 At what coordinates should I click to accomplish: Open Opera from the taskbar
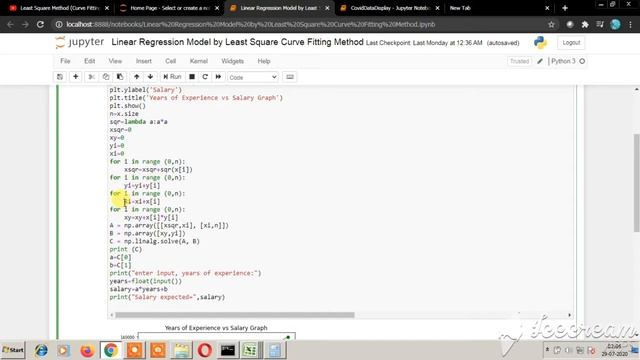coord(204,350)
